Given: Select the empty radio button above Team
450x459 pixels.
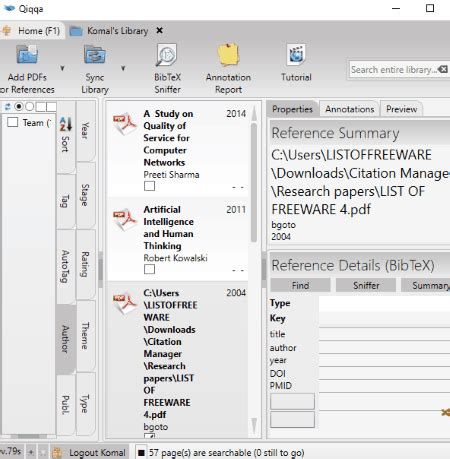Looking at the screenshot, I should coord(30,107).
